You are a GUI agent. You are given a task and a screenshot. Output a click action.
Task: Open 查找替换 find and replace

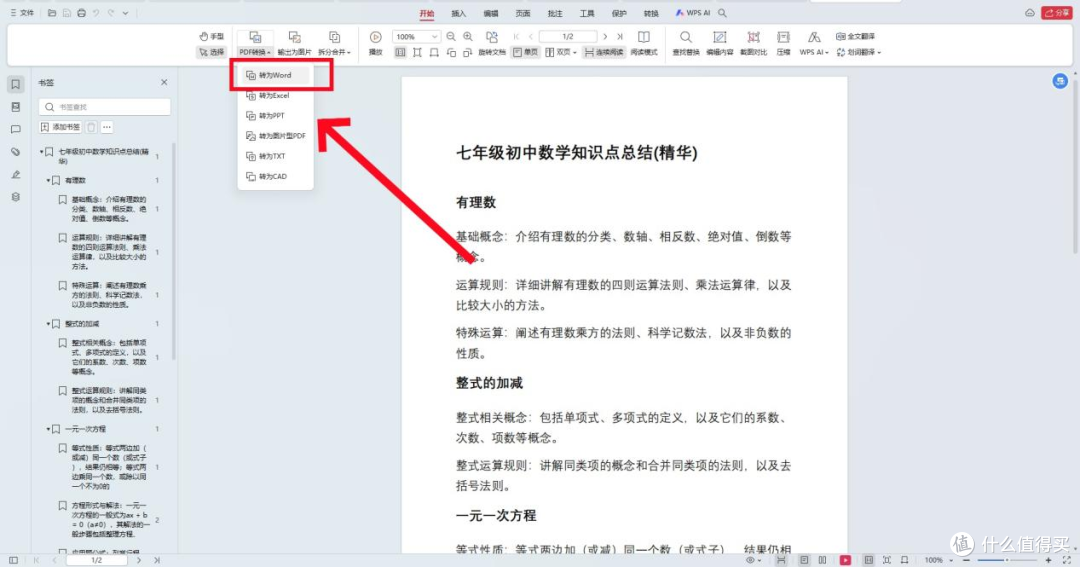[685, 43]
